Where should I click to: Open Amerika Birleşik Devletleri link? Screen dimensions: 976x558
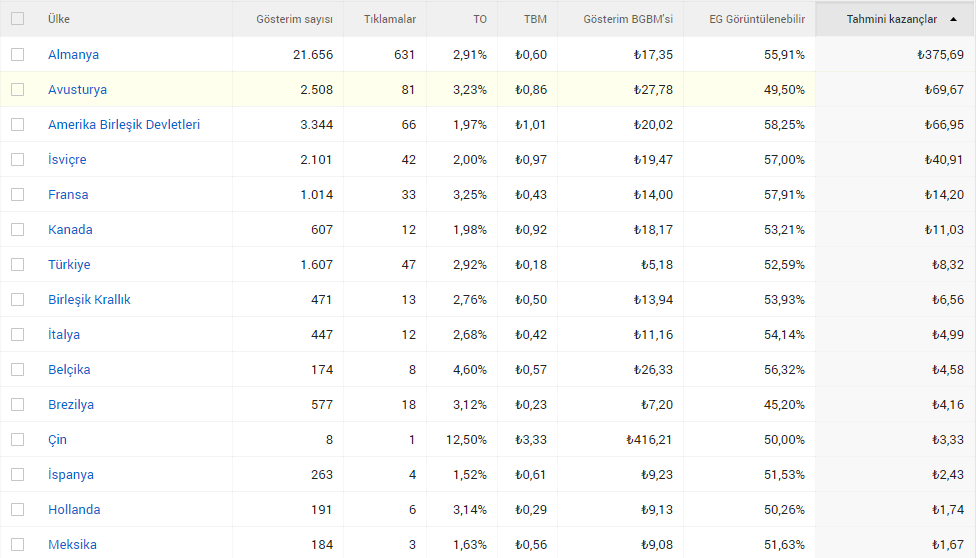[x=124, y=125]
